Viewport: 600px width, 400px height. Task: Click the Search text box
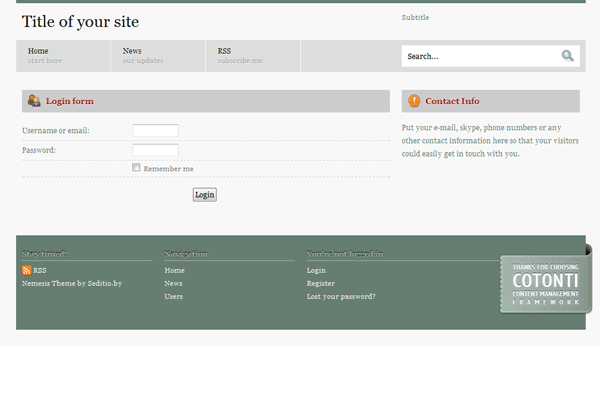[480, 56]
